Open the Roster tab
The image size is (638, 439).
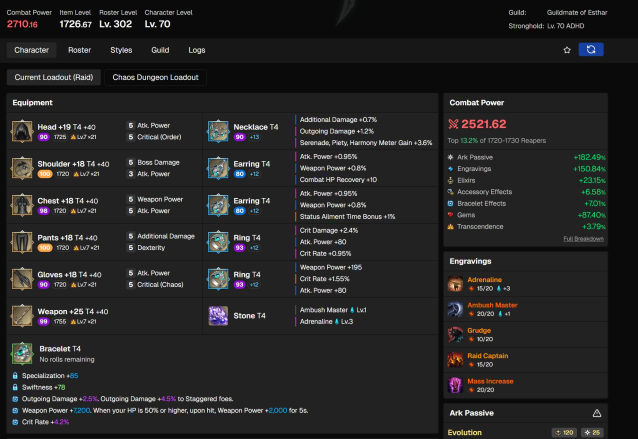point(80,49)
